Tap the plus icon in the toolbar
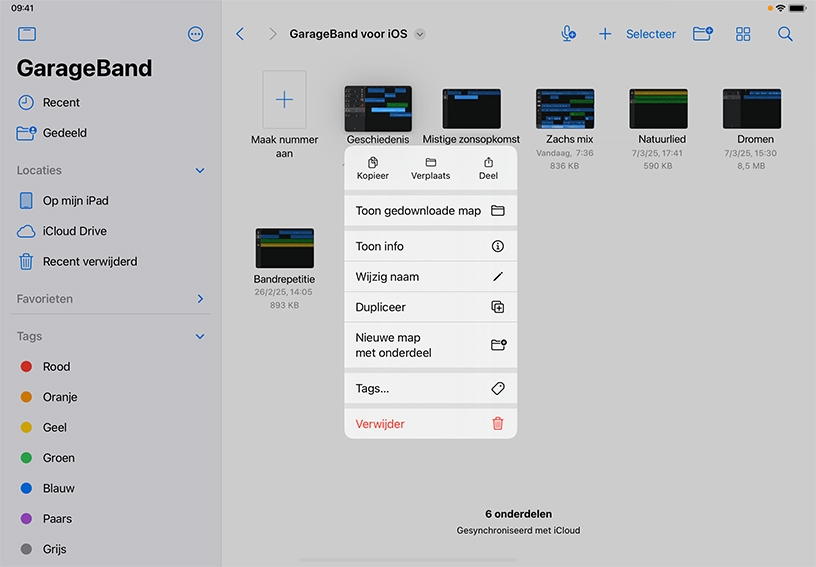 (605, 34)
